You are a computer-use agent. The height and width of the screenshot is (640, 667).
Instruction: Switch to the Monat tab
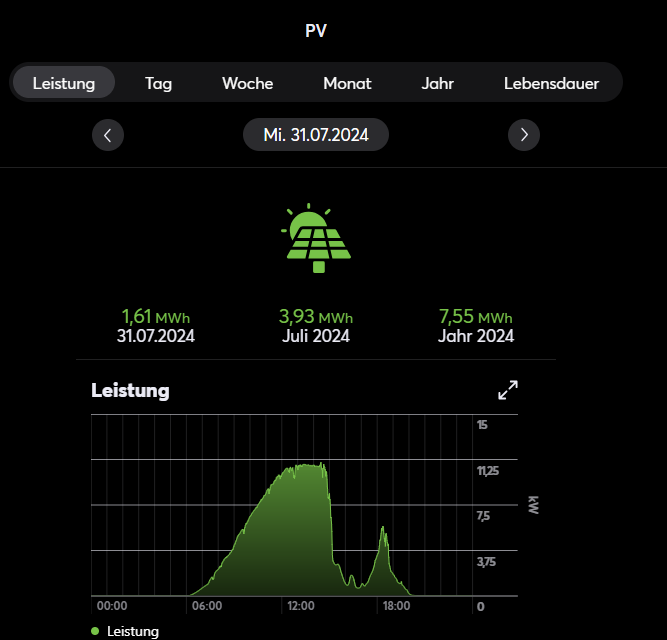click(x=347, y=83)
